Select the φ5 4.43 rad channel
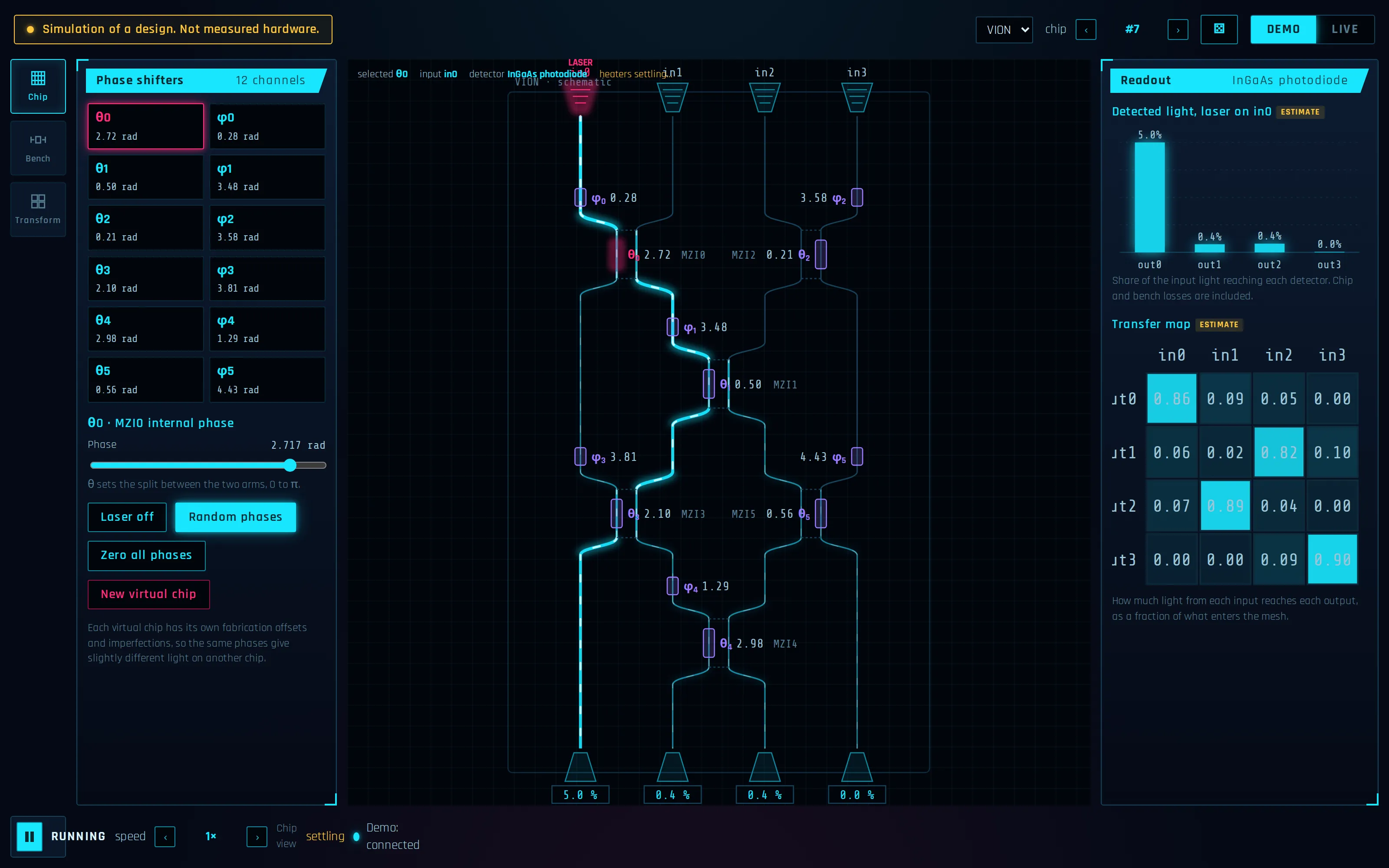 [x=267, y=379]
